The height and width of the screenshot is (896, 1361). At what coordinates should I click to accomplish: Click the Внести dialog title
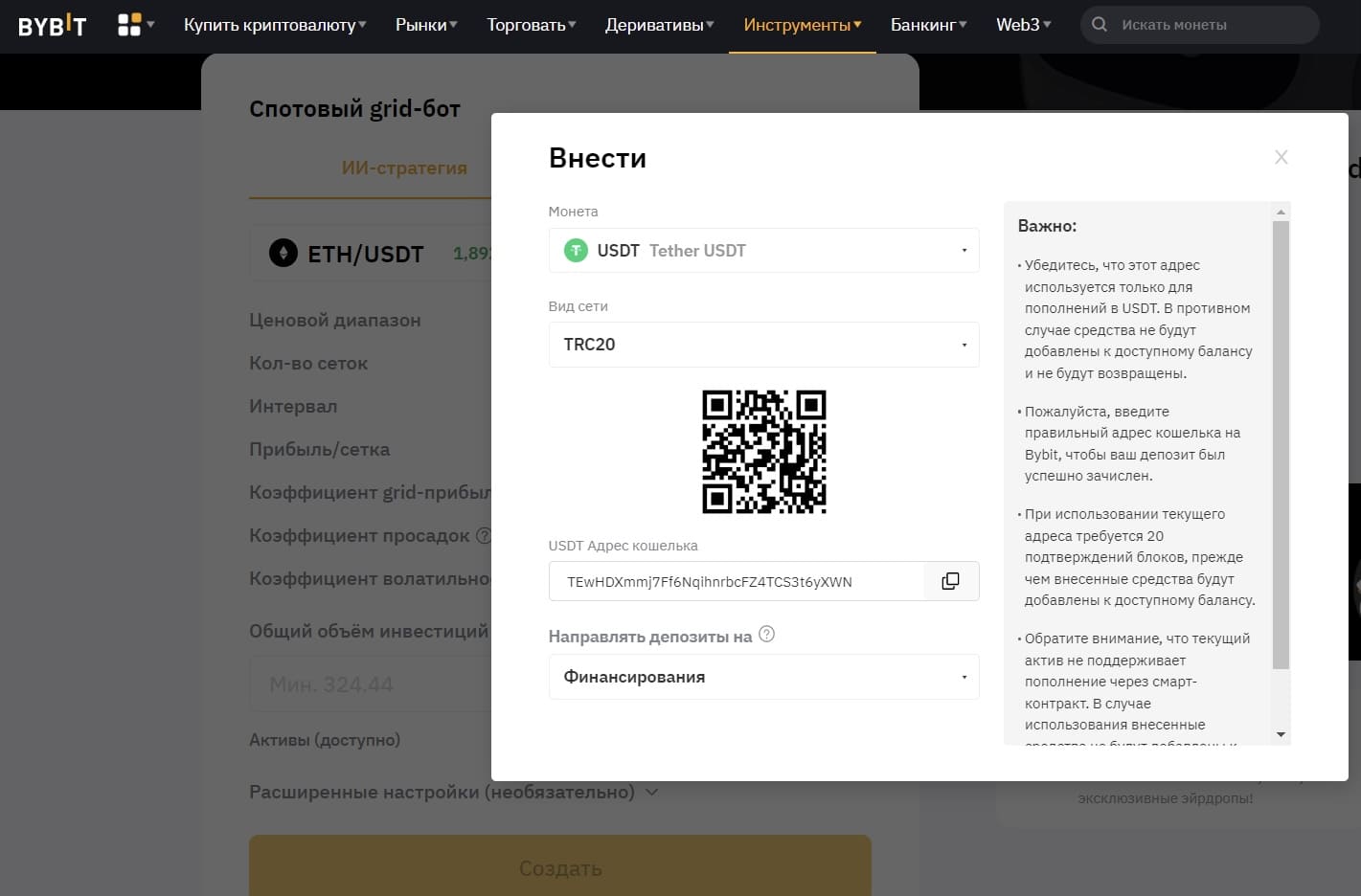[598, 158]
